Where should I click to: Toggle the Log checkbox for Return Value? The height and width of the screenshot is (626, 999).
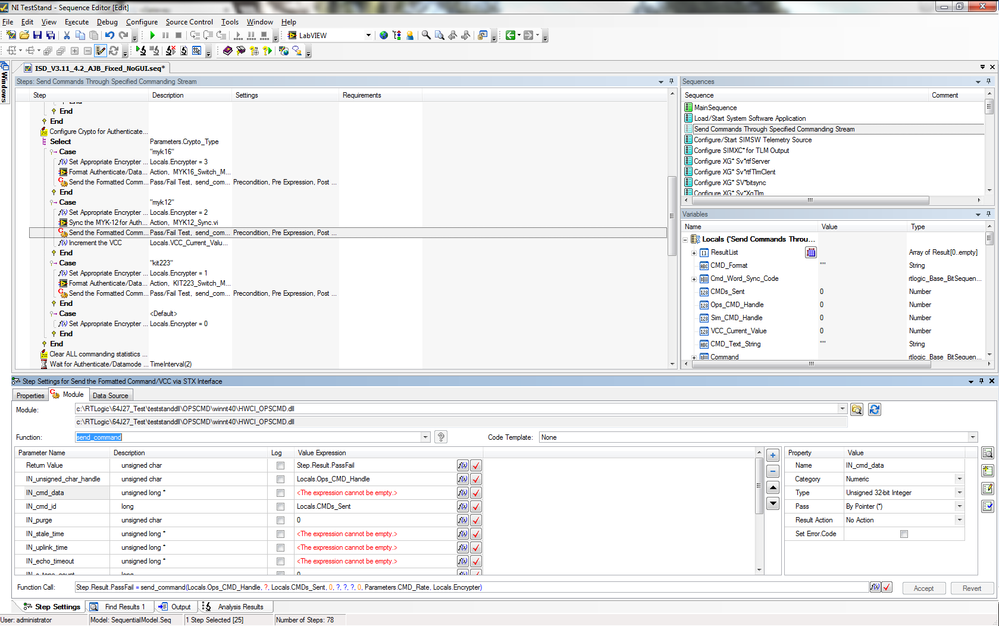pyautogui.click(x=280, y=466)
